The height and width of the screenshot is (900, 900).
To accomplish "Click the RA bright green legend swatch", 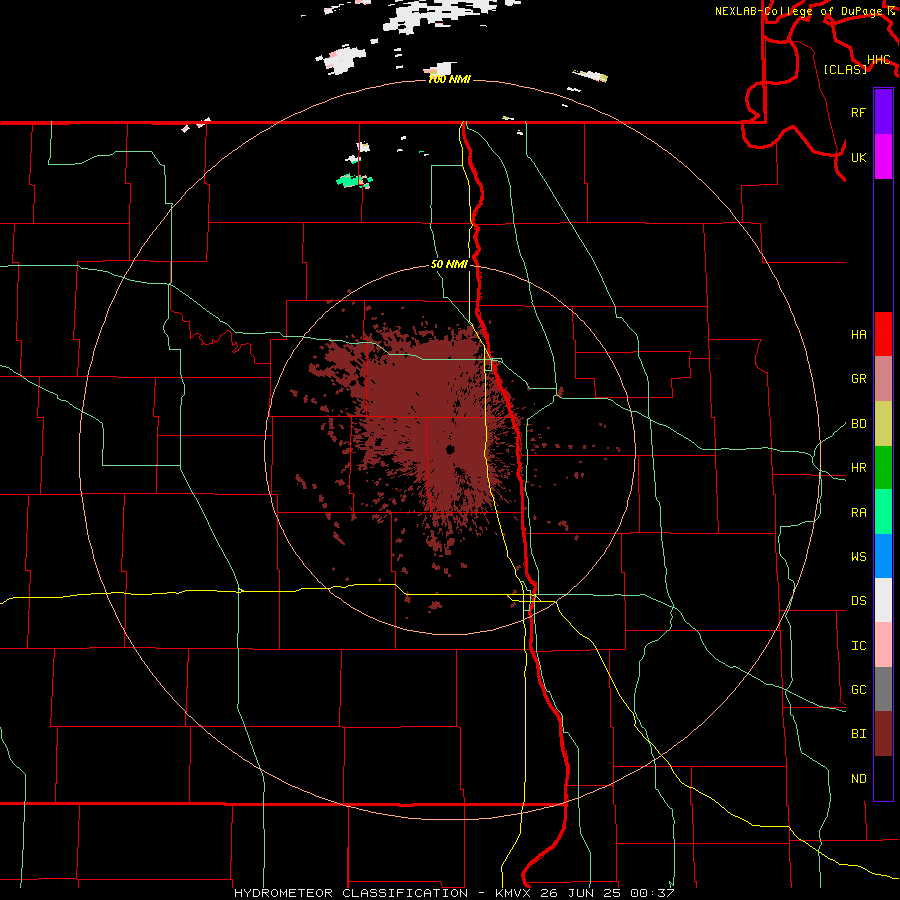I will click(x=883, y=512).
